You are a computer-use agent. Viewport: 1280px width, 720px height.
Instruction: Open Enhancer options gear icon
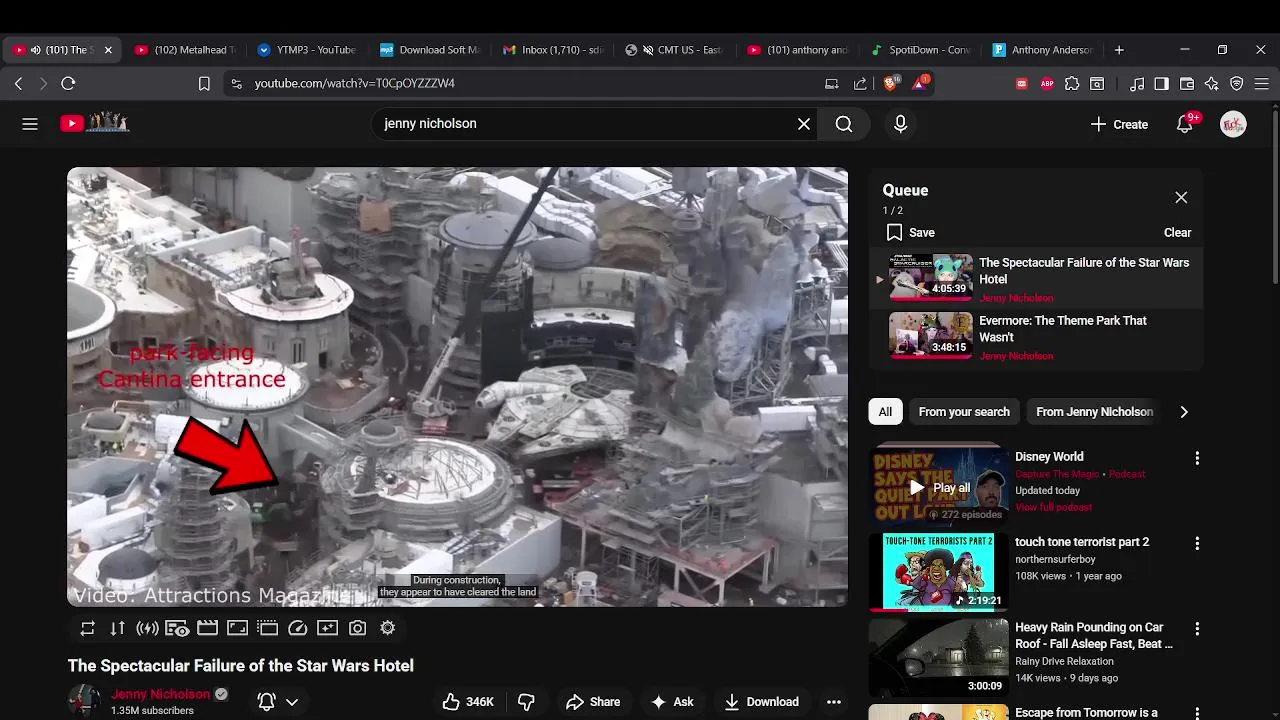click(387, 628)
